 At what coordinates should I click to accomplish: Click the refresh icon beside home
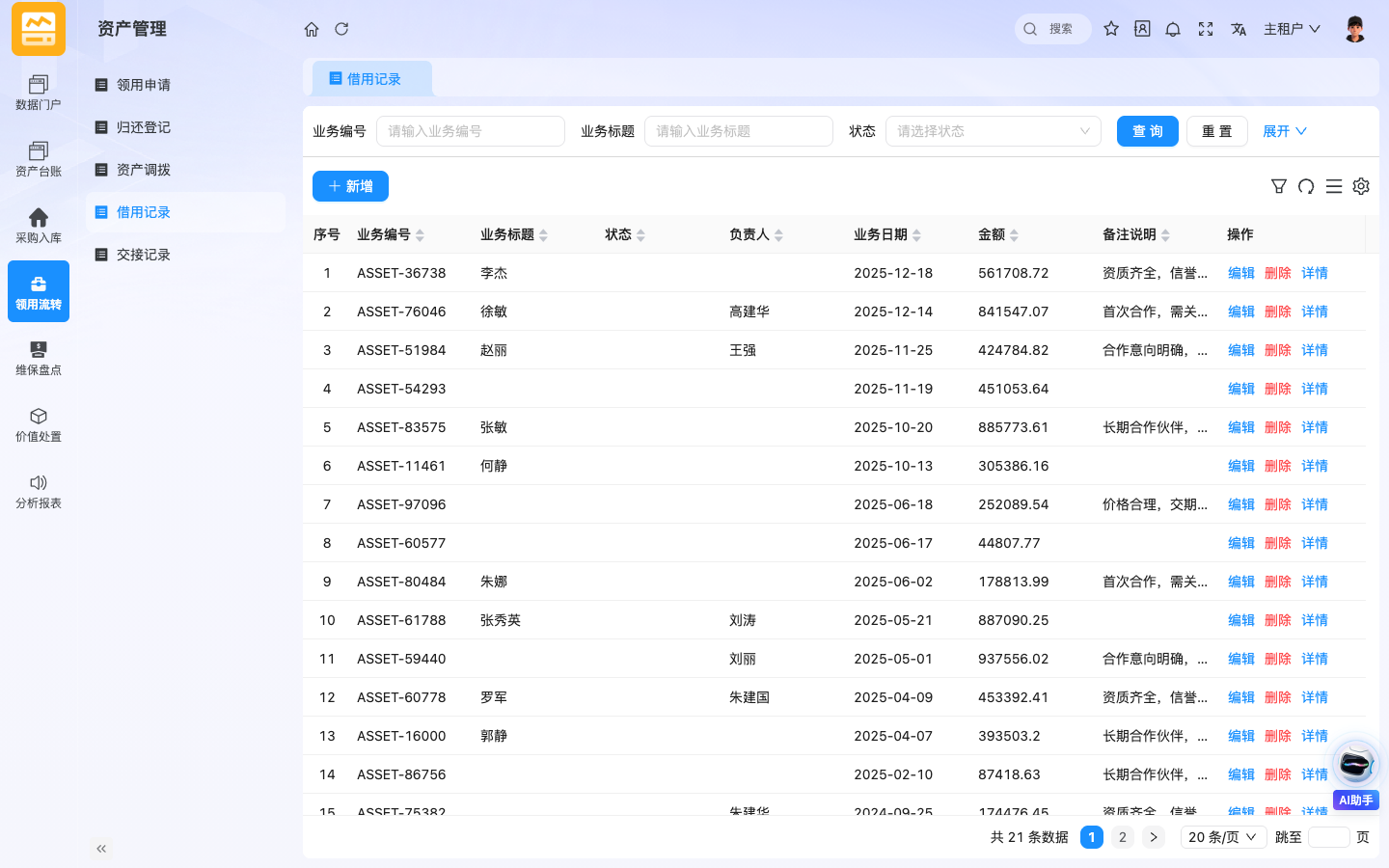(x=341, y=29)
